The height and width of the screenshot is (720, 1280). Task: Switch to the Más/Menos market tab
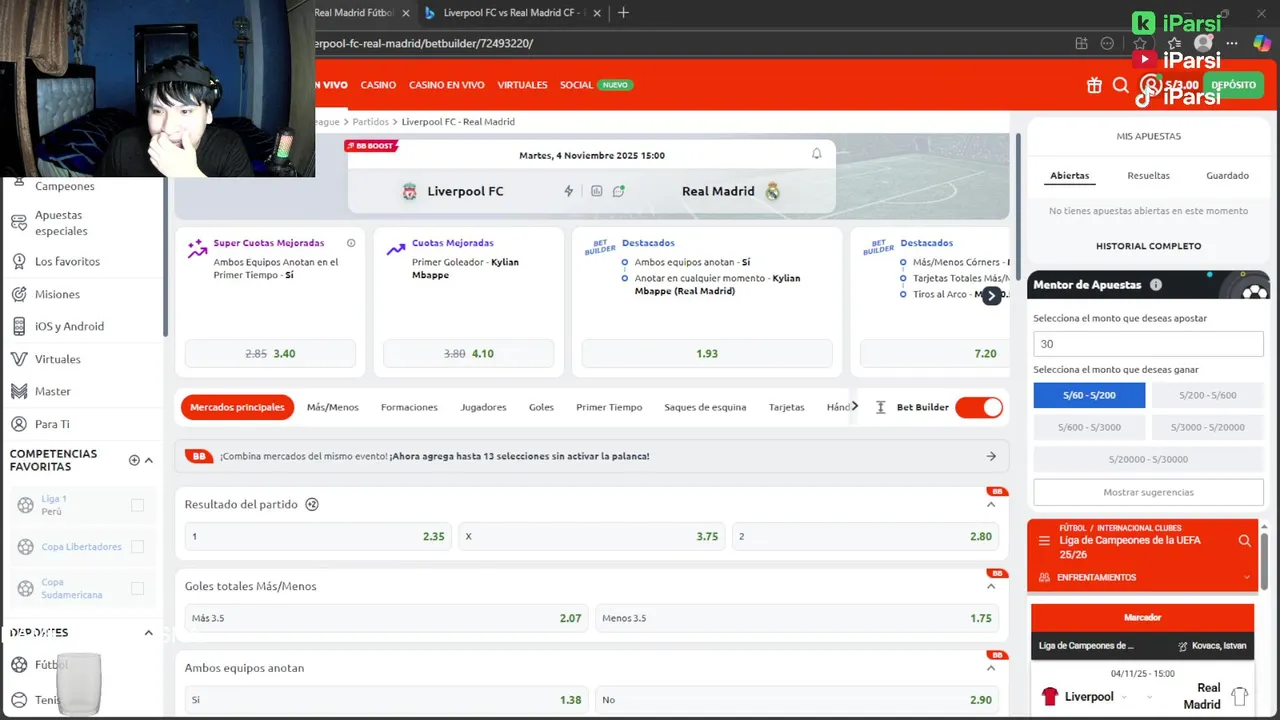click(332, 407)
